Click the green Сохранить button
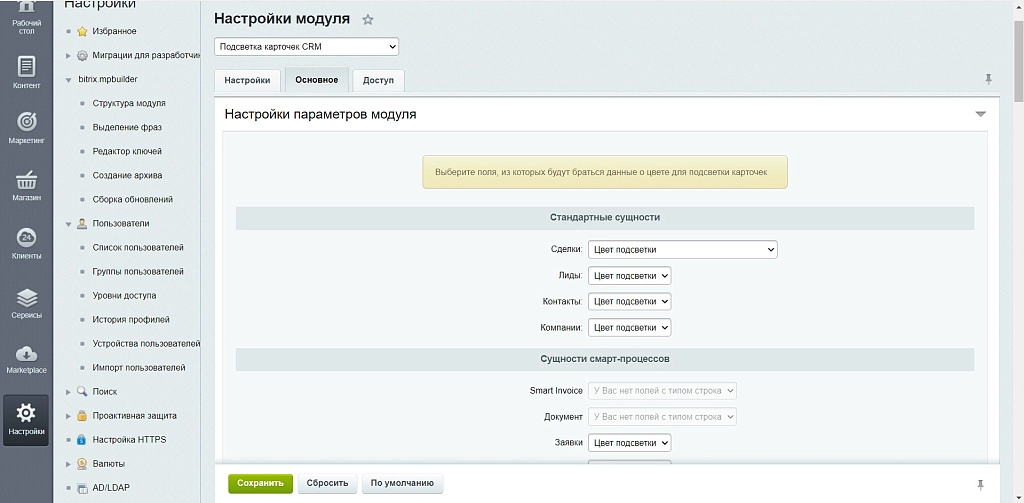Viewport: 1024px width, 503px height. (261, 483)
